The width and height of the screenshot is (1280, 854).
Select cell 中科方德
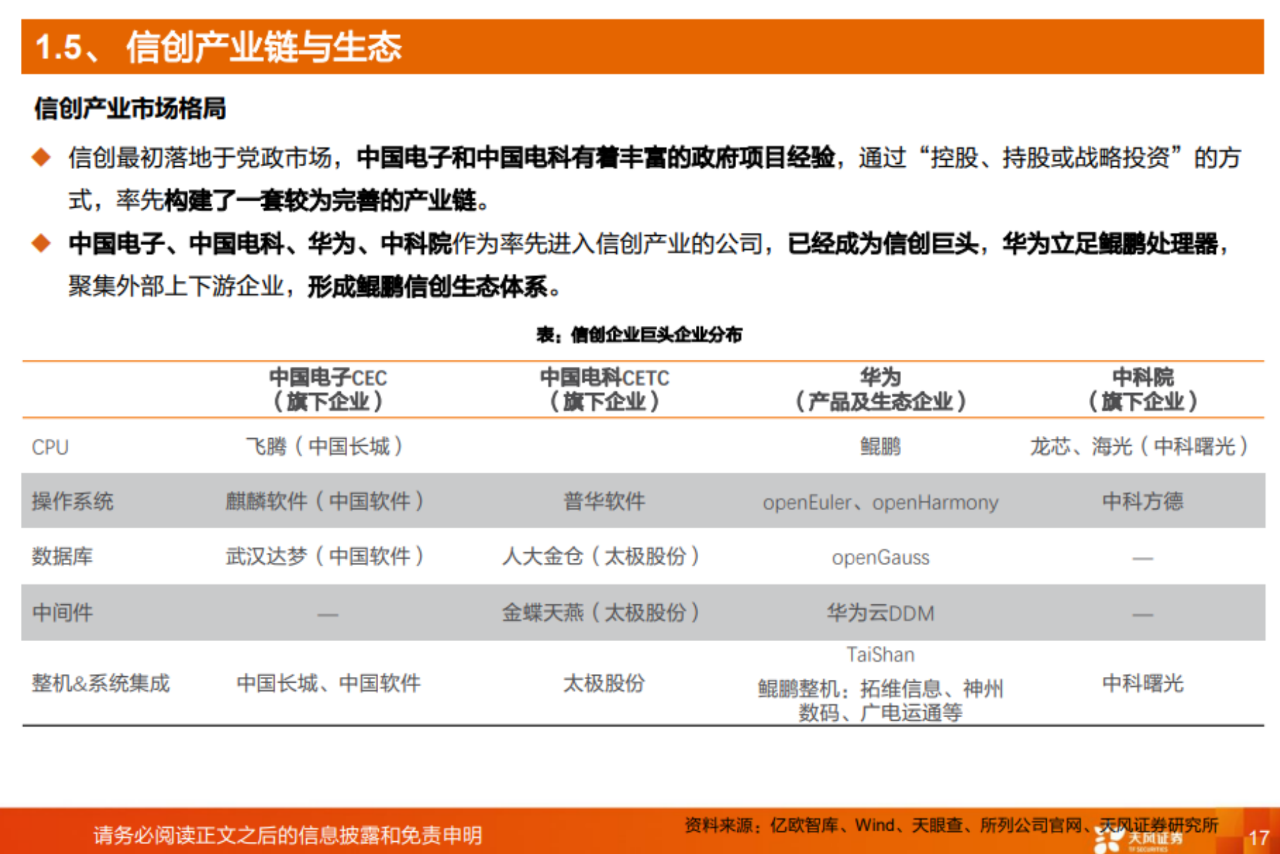point(1143,501)
